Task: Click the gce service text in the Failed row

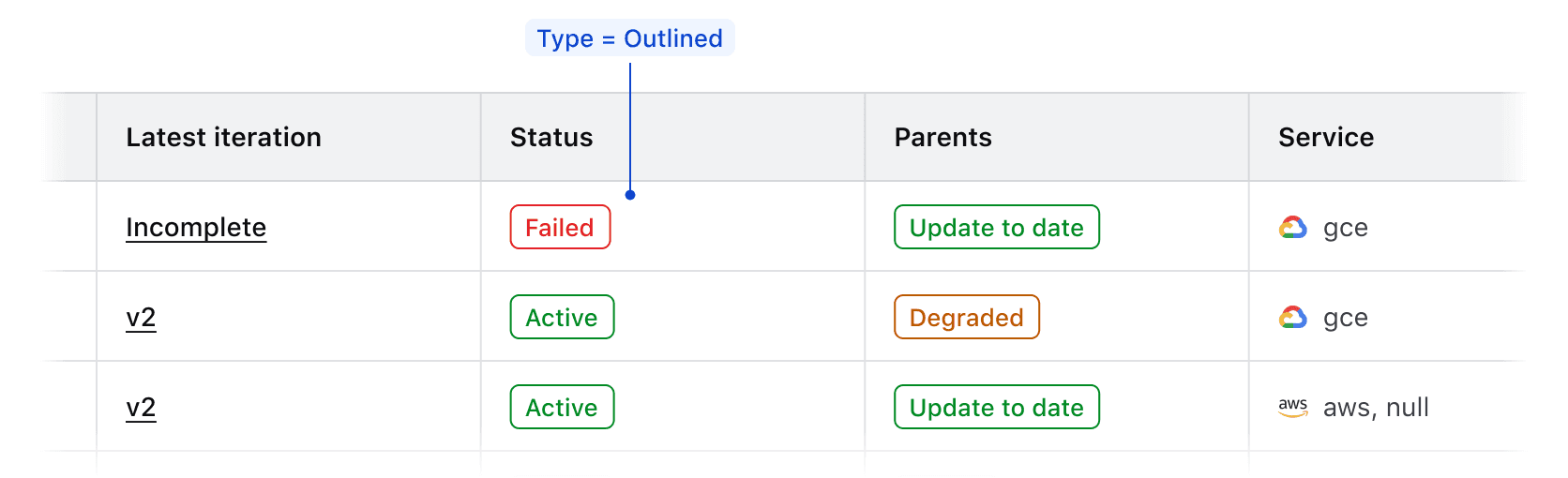Action: 1345,228
